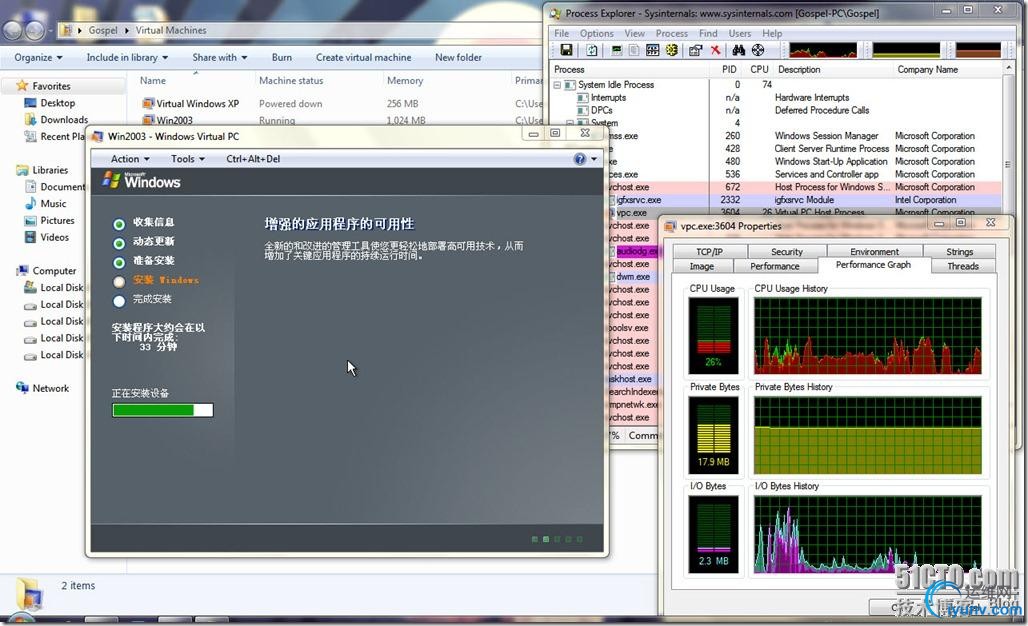
Task: Click the Refresh Now toolbar icon
Action: [x=592, y=50]
